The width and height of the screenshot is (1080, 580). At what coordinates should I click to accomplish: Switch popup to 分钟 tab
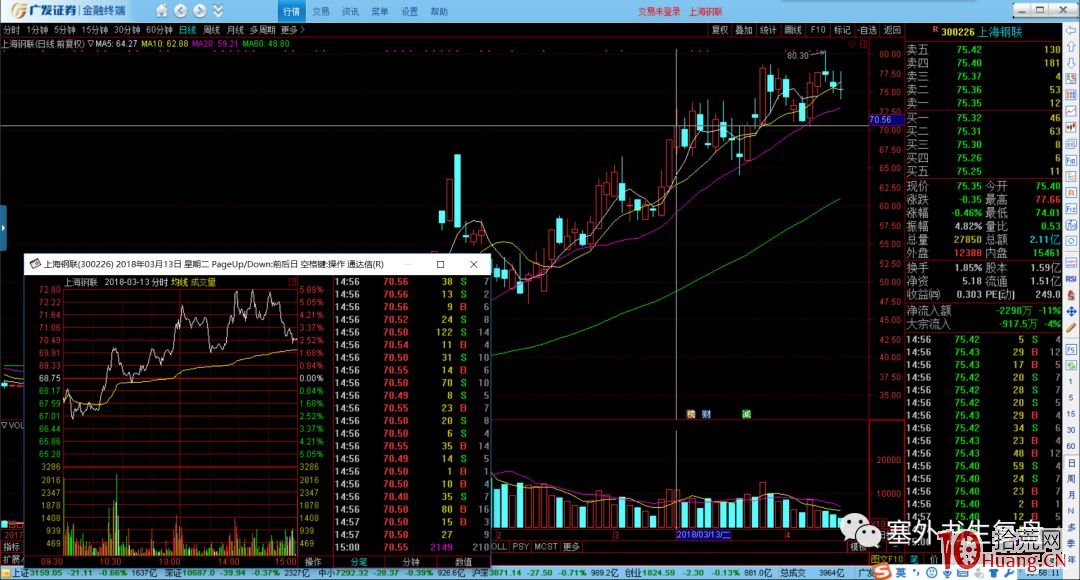pyautogui.click(x=411, y=561)
